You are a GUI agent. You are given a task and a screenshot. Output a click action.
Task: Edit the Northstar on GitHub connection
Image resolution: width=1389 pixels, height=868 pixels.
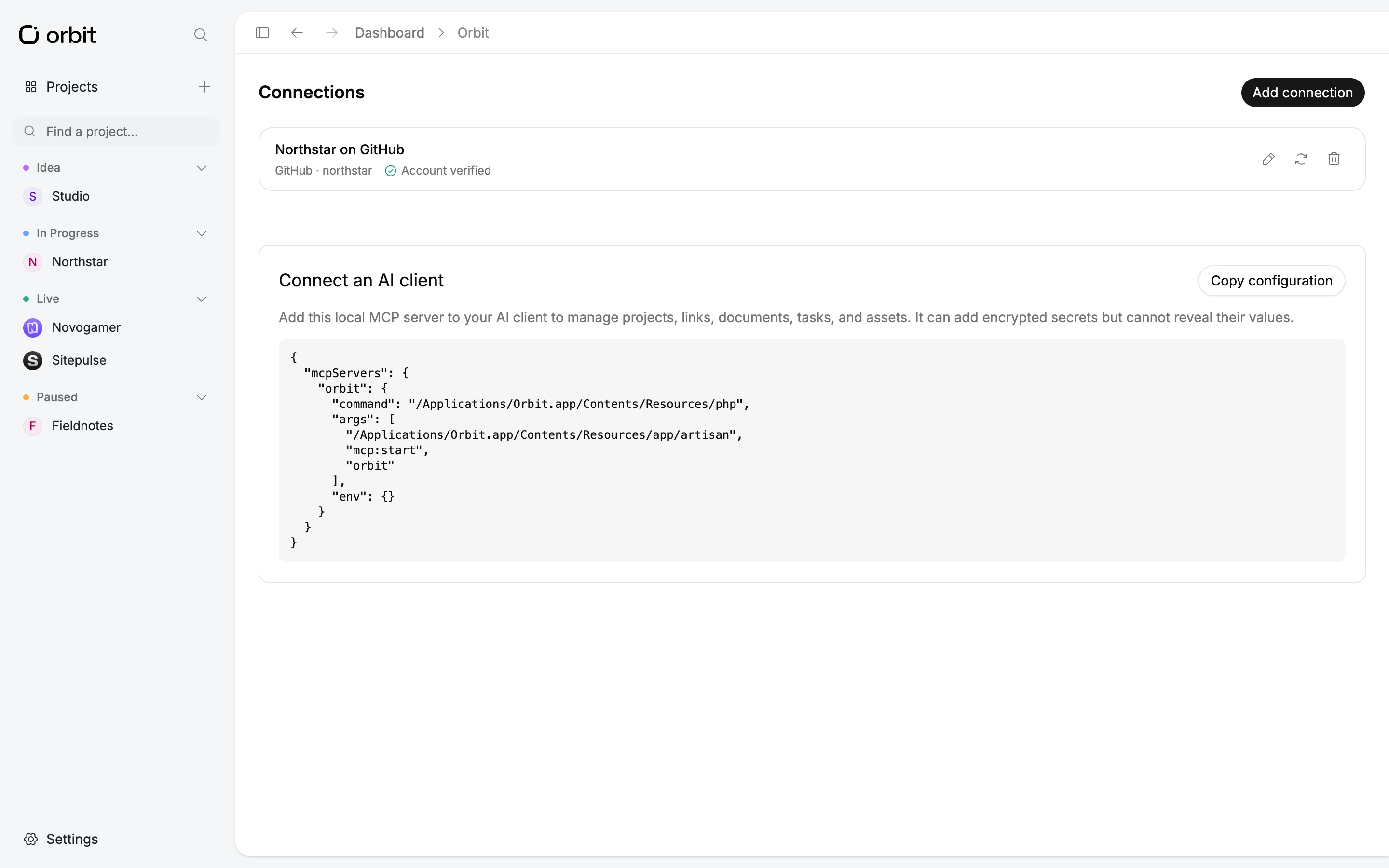(x=1268, y=159)
